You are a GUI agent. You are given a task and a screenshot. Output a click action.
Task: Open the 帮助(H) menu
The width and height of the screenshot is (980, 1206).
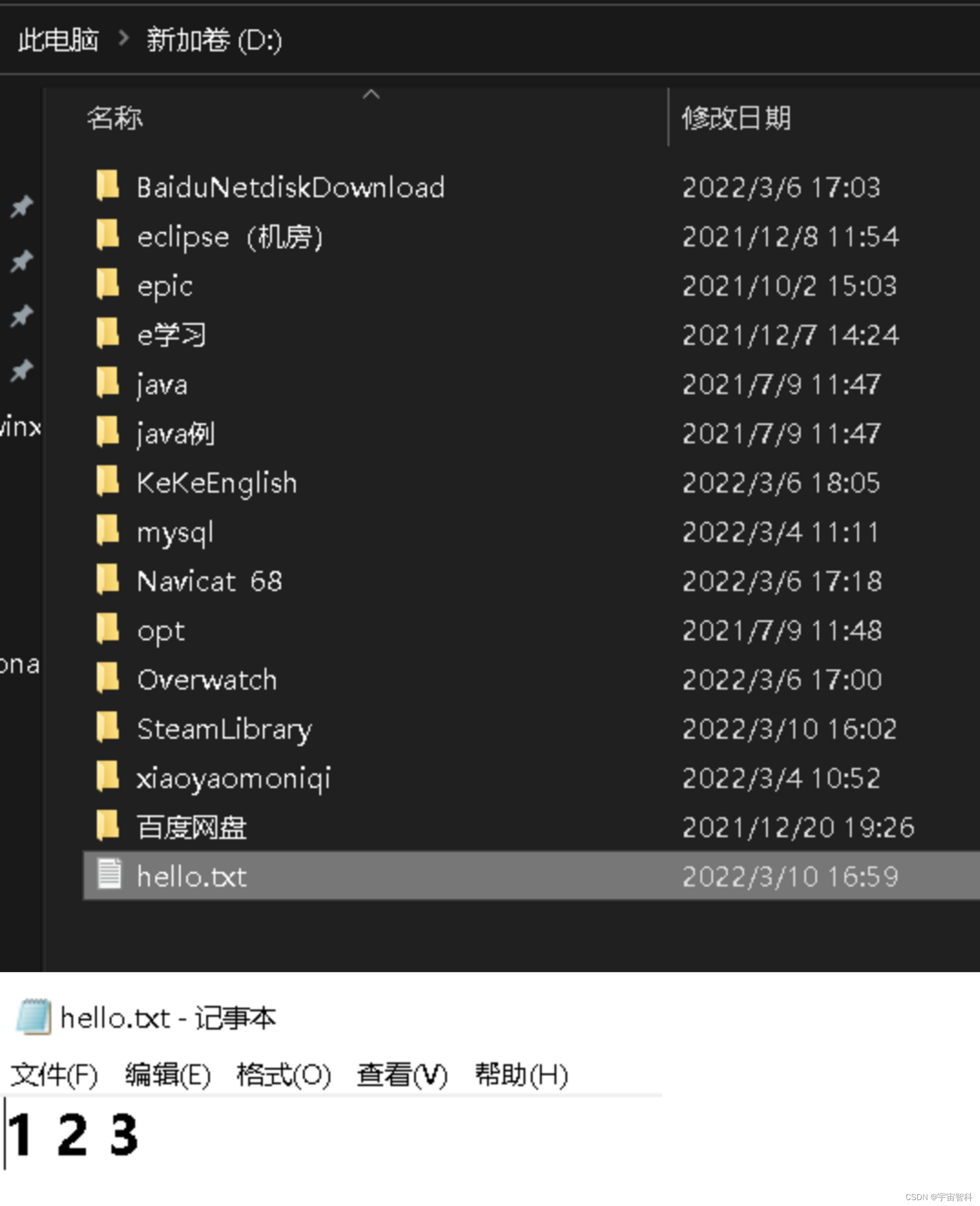(x=521, y=1075)
